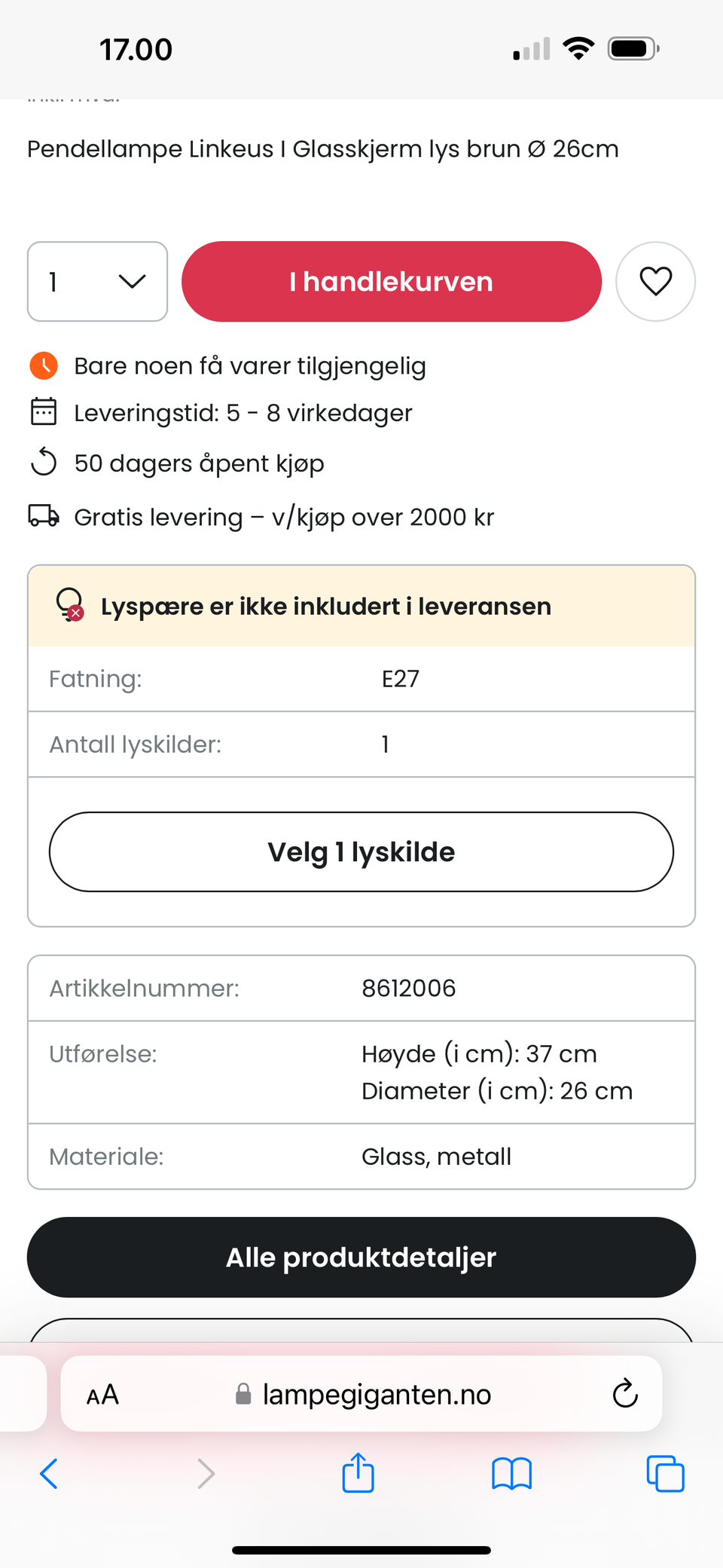The height and width of the screenshot is (1568, 723).
Task: Open "Alle produktdetaljer" button
Action: pyautogui.click(x=361, y=1257)
